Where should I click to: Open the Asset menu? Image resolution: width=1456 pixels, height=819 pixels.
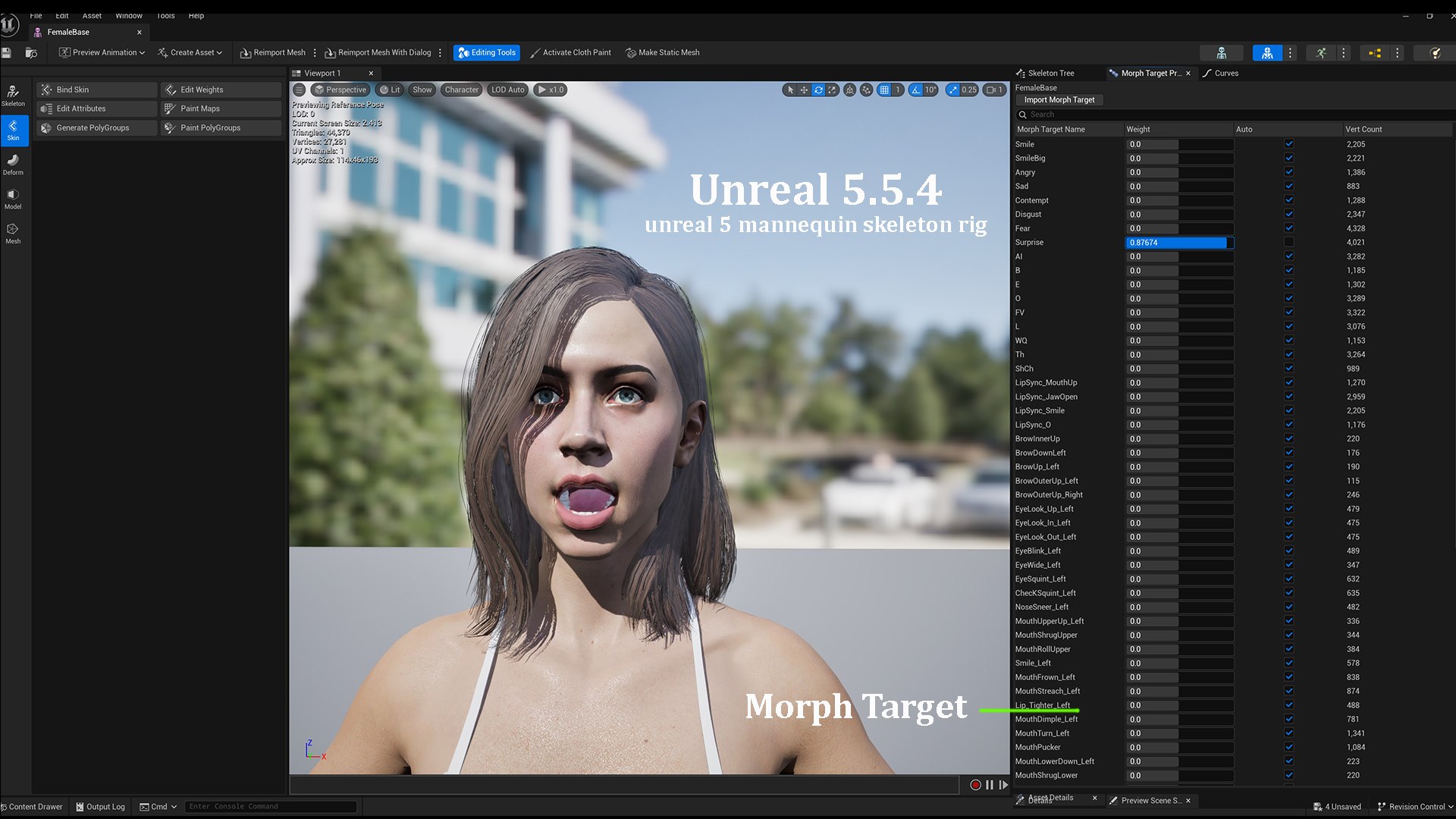pyautogui.click(x=92, y=15)
